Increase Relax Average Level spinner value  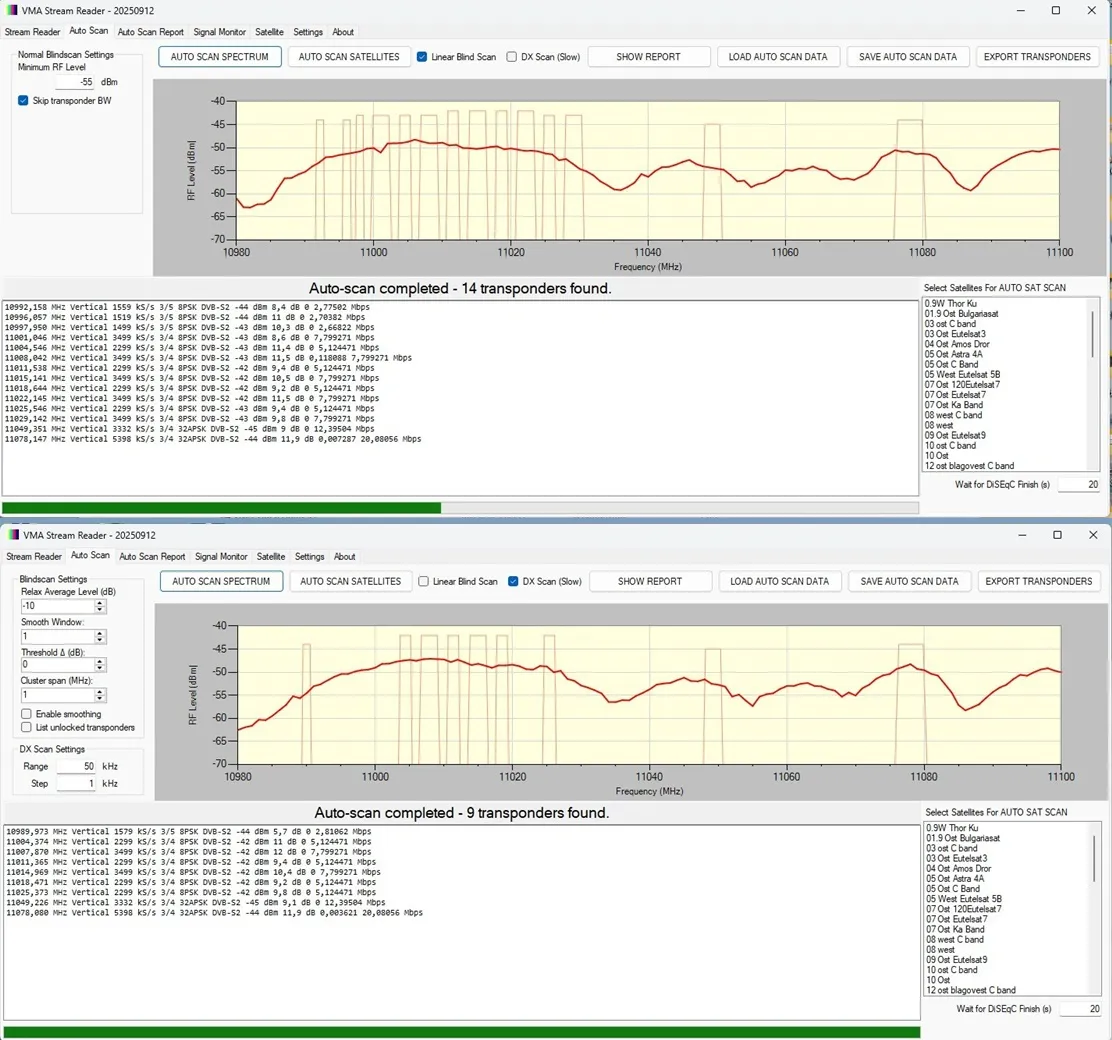tap(100, 603)
